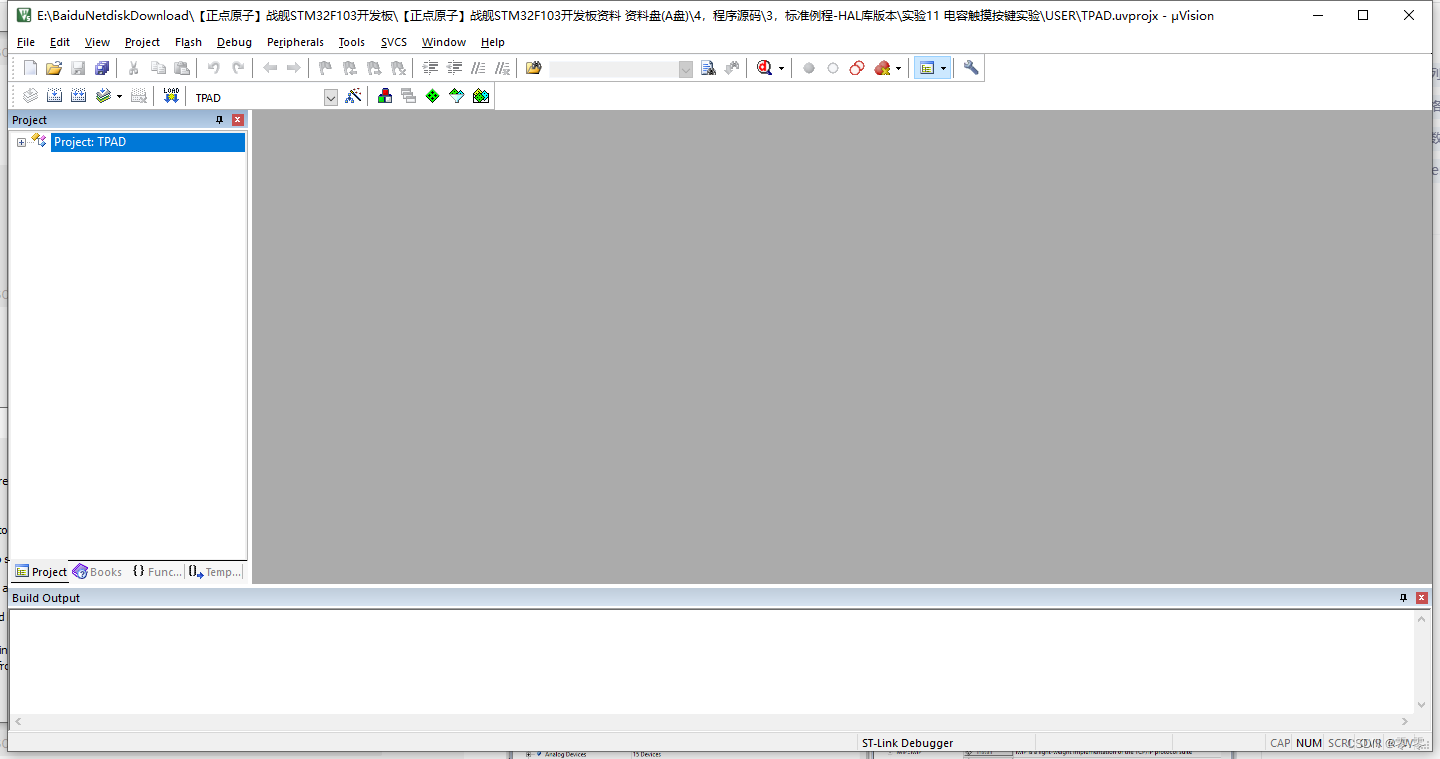Open the Edit menu
The image size is (1440, 759).
click(x=60, y=42)
